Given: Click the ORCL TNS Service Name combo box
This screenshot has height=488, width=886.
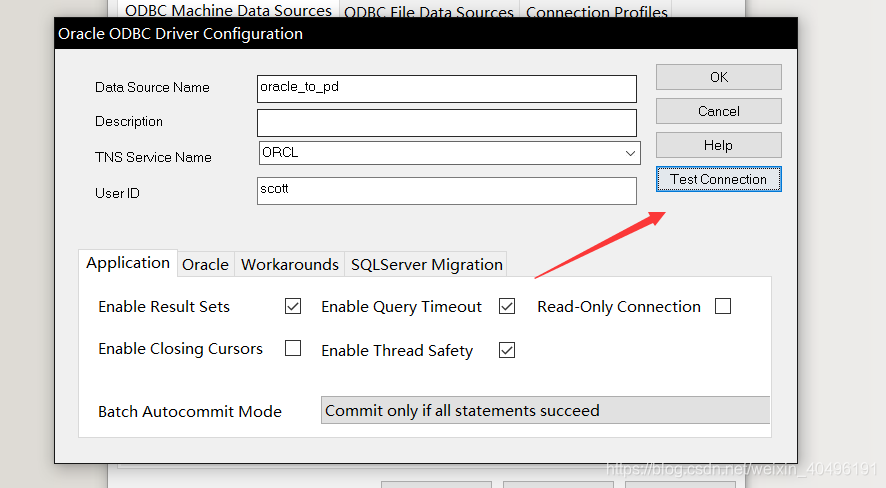Looking at the screenshot, I should (449, 153).
